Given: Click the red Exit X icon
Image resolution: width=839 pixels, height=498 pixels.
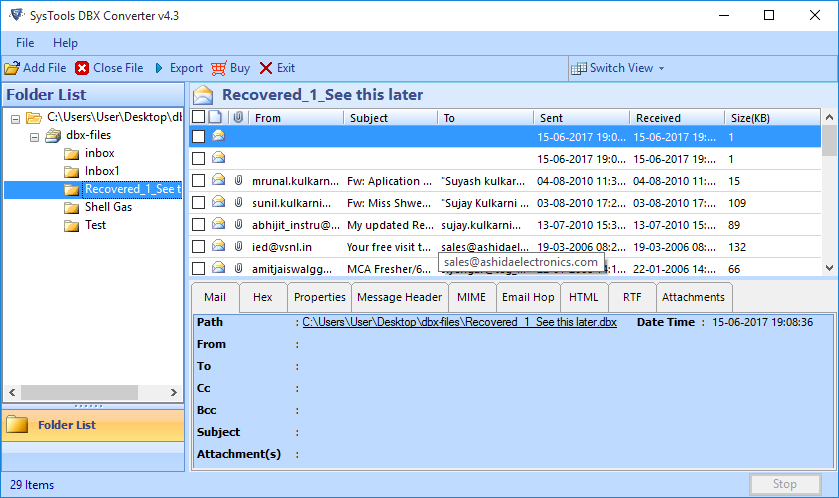Looking at the screenshot, I should pyautogui.click(x=266, y=68).
